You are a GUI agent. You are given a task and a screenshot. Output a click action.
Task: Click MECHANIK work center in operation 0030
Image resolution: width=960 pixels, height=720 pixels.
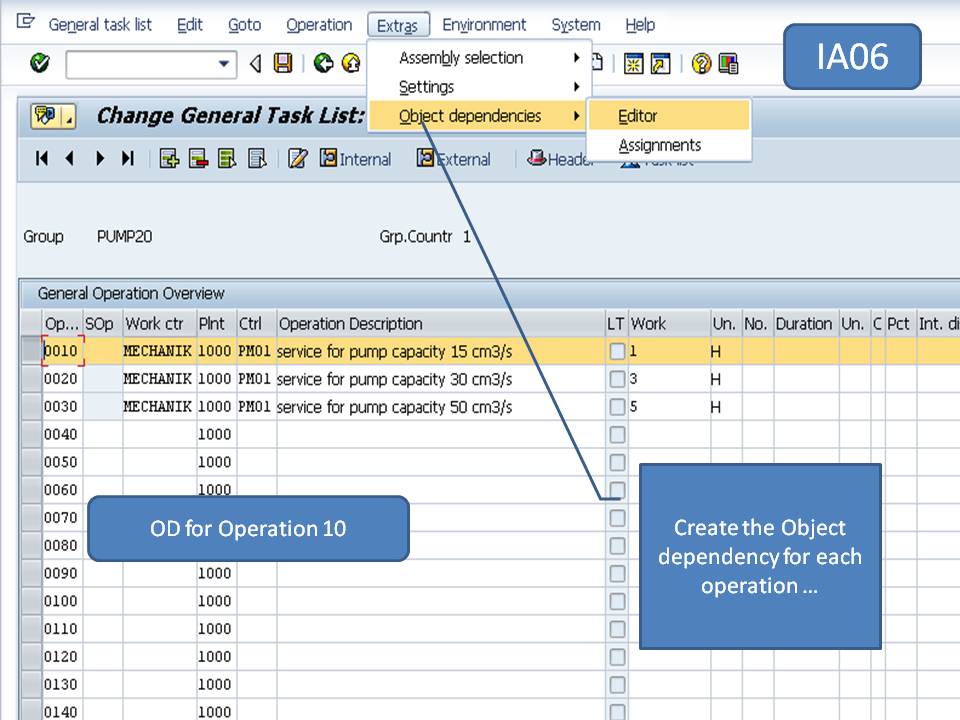[x=157, y=407]
